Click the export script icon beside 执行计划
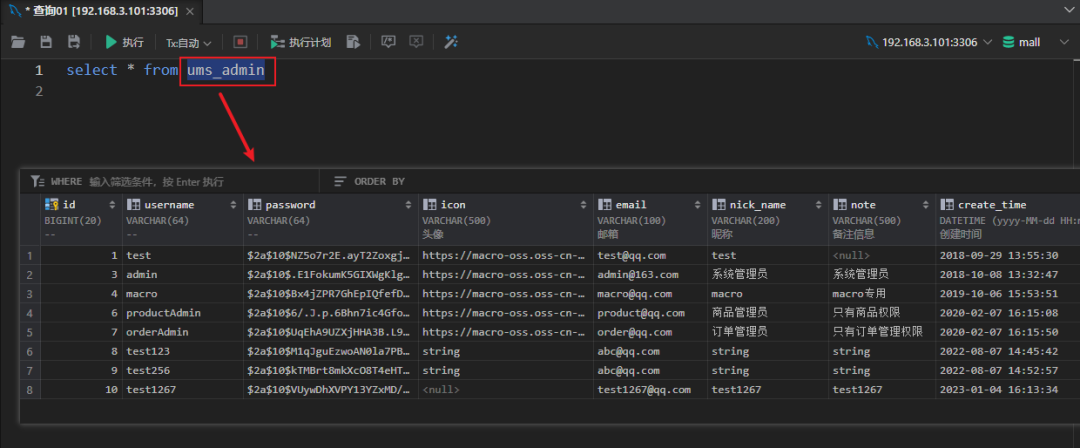 point(353,42)
